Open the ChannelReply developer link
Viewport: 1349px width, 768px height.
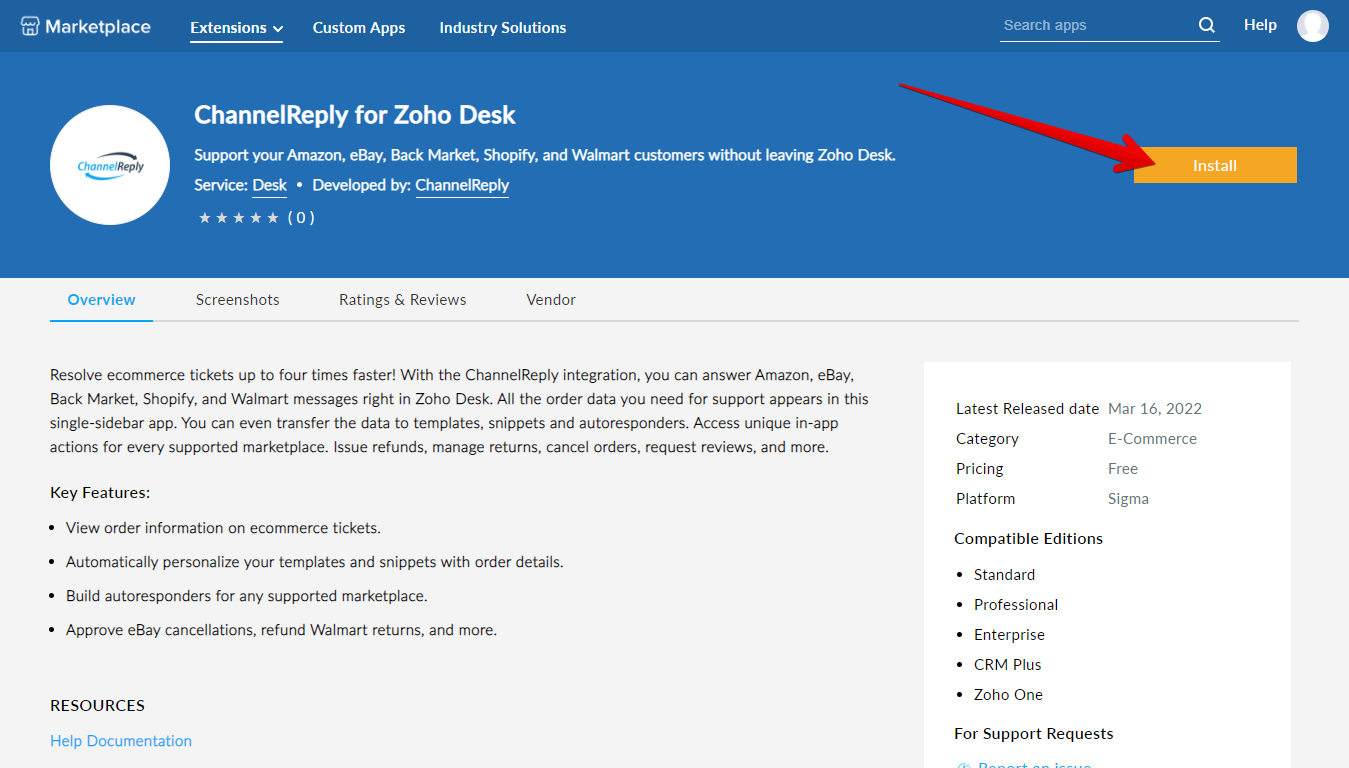click(462, 185)
